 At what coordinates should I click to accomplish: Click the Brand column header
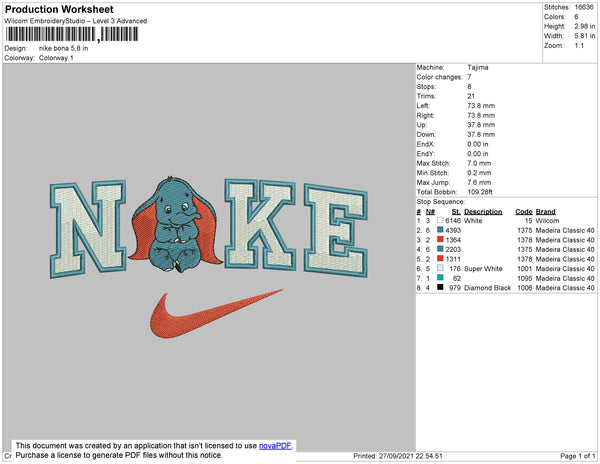point(545,212)
